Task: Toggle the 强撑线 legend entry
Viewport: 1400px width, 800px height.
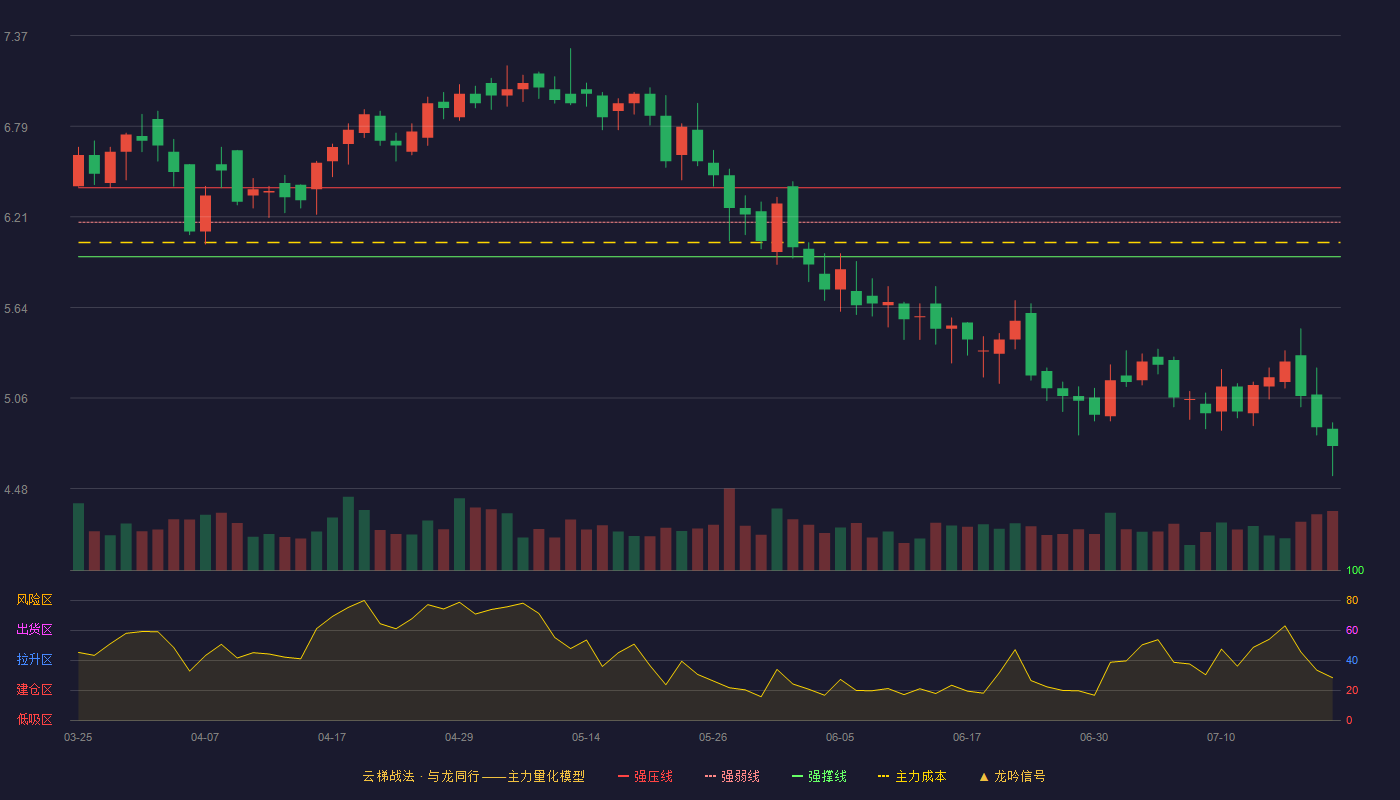Action: pos(819,776)
